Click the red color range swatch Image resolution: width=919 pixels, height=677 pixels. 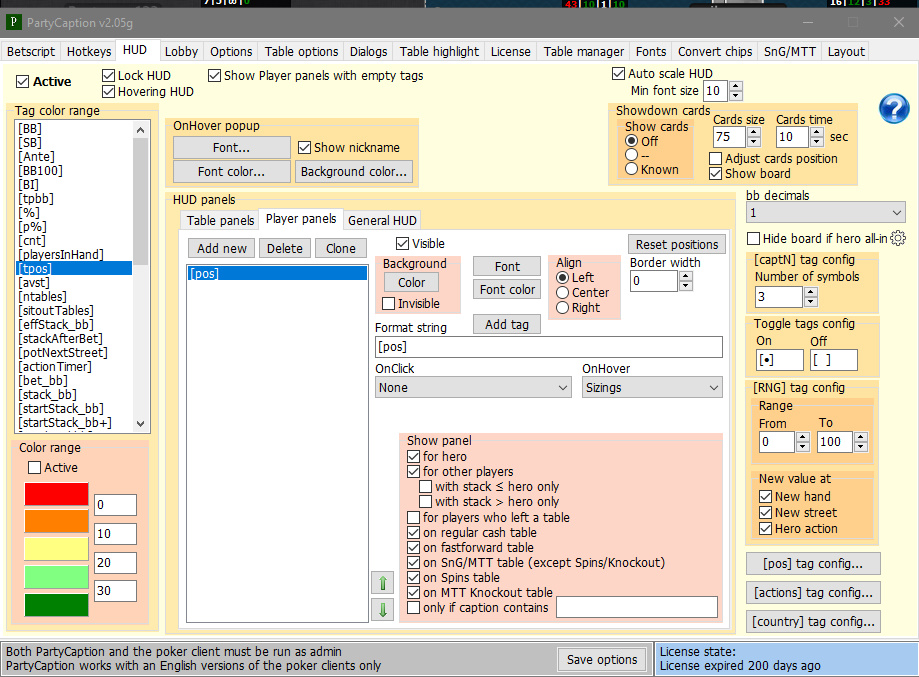pos(56,494)
